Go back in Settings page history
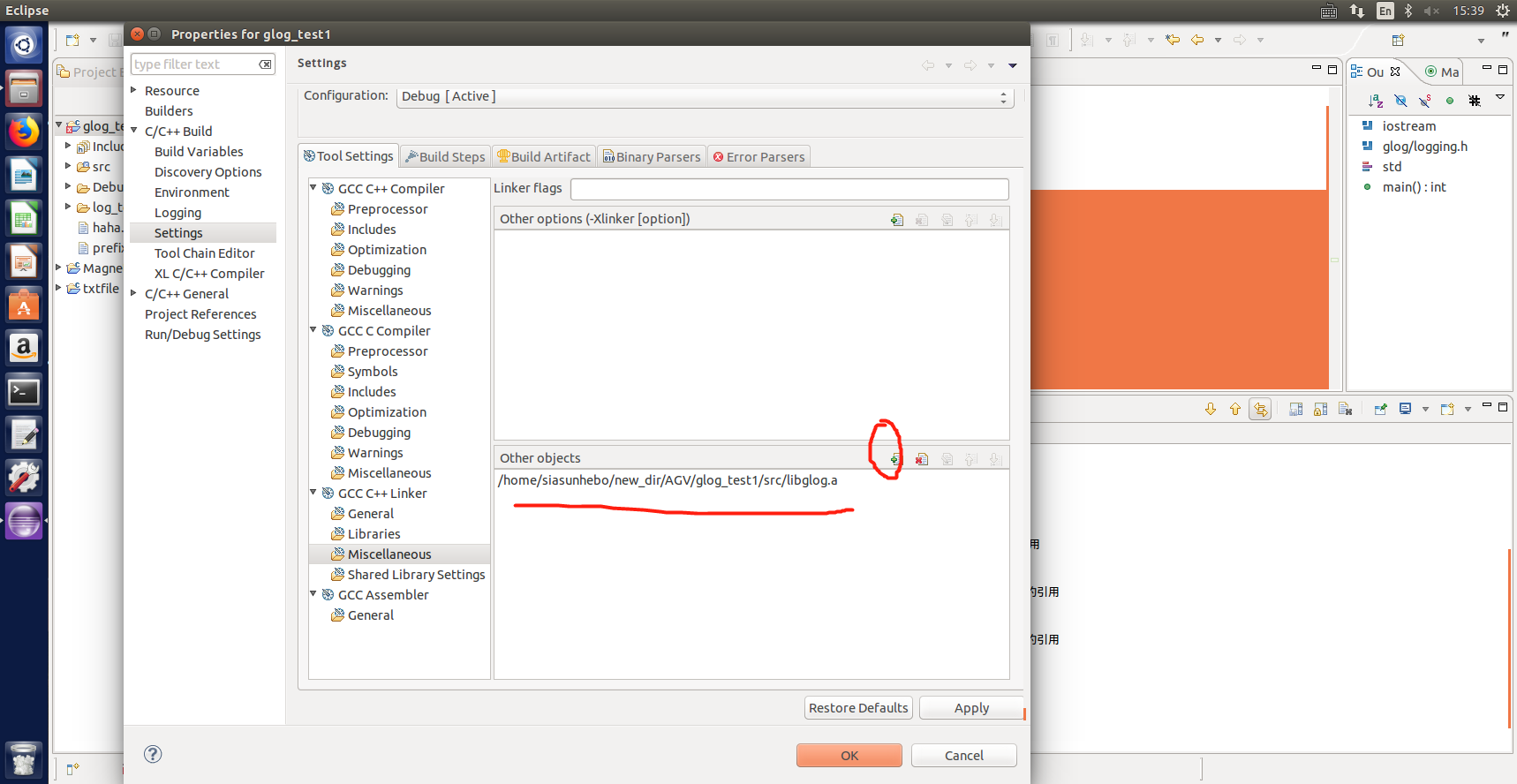Image resolution: width=1517 pixels, height=784 pixels. point(928,65)
